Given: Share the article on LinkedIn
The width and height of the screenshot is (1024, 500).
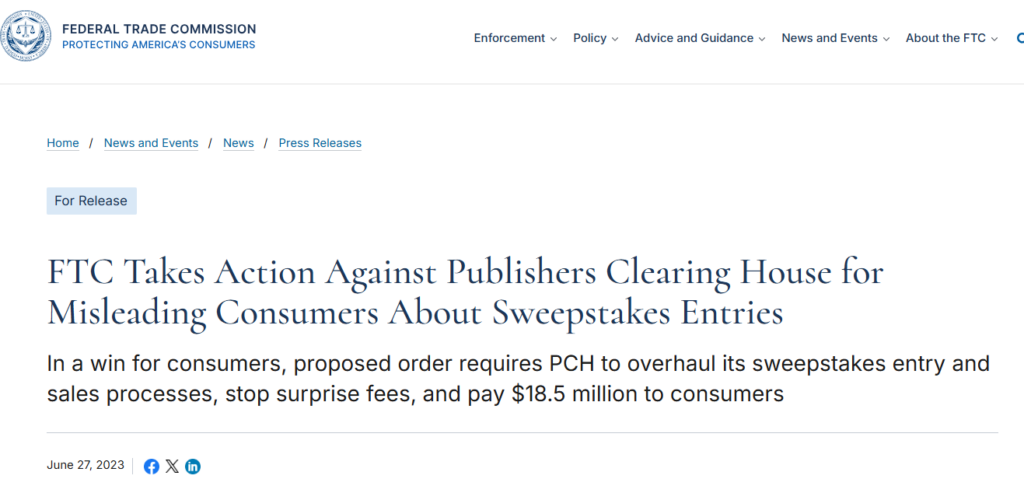Looking at the screenshot, I should point(193,466).
